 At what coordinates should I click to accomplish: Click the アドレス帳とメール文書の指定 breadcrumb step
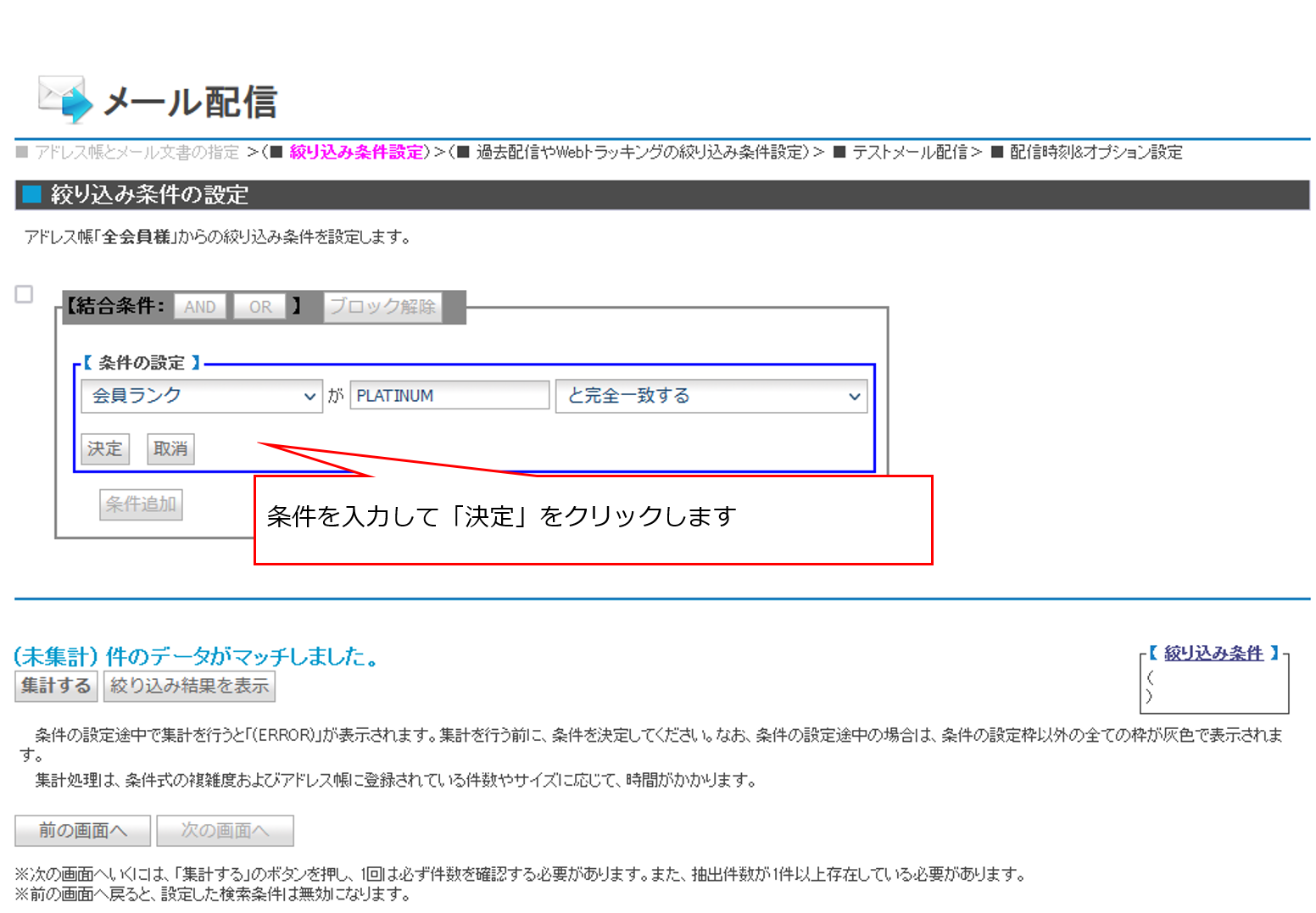coord(137,153)
